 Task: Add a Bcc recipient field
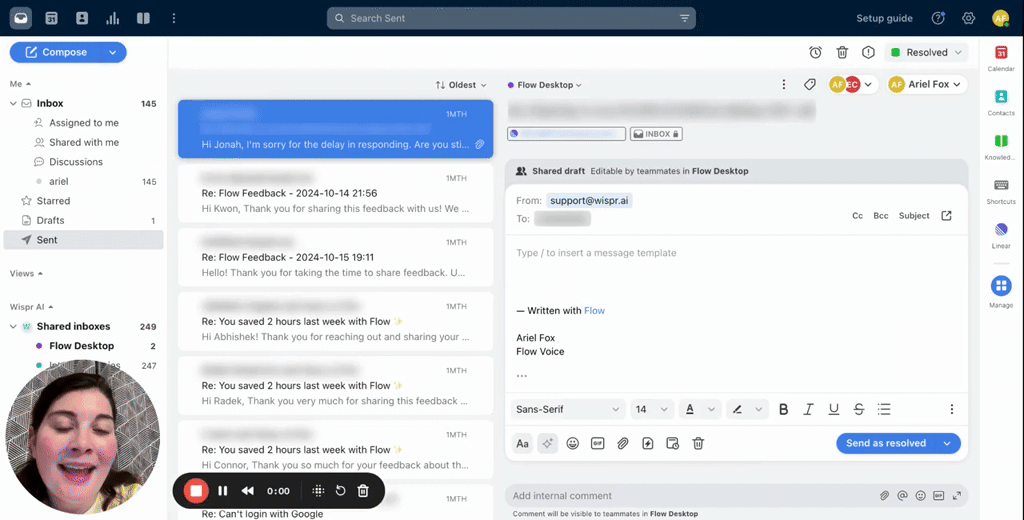880,216
